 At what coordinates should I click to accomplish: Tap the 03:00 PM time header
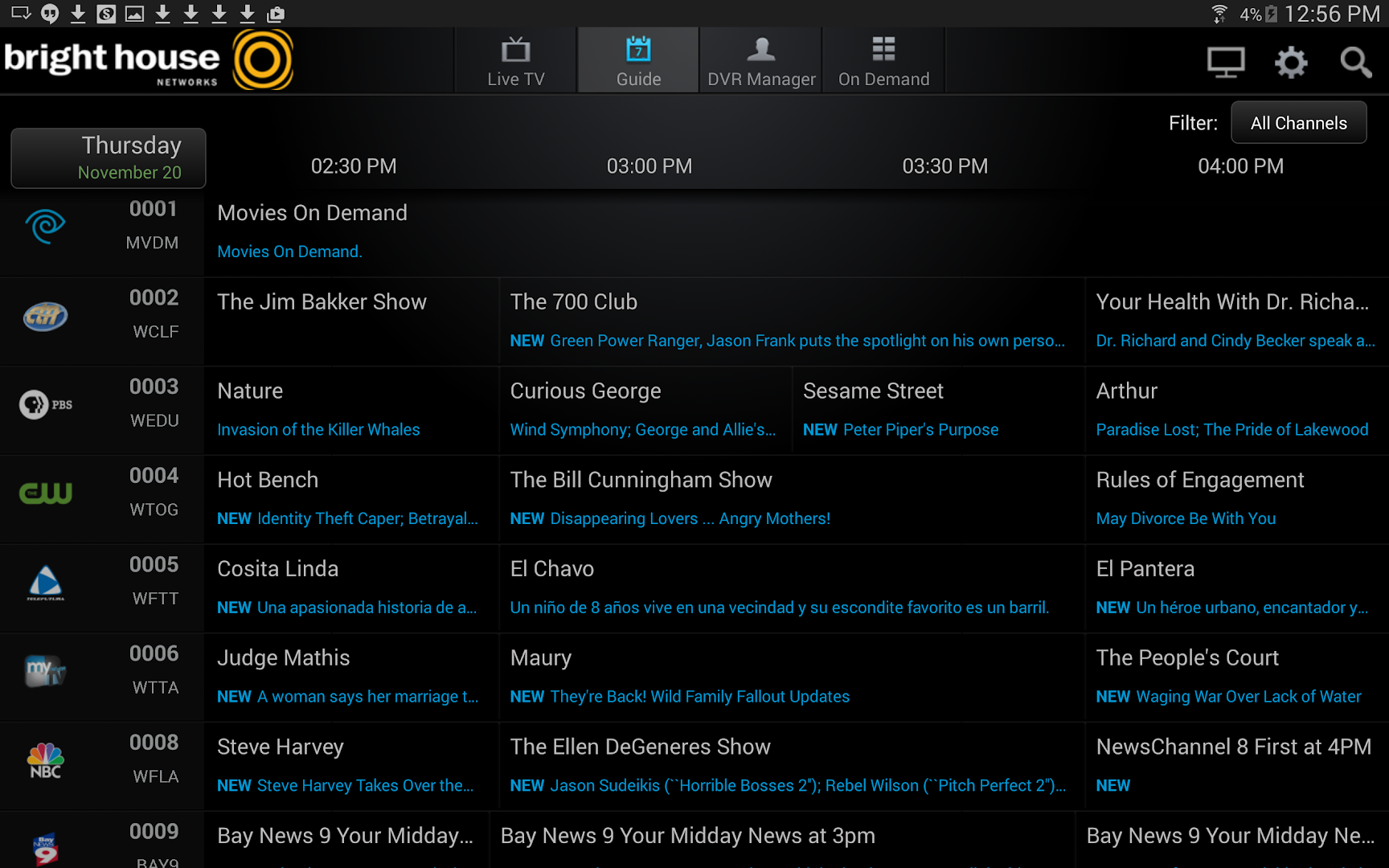[x=649, y=166]
